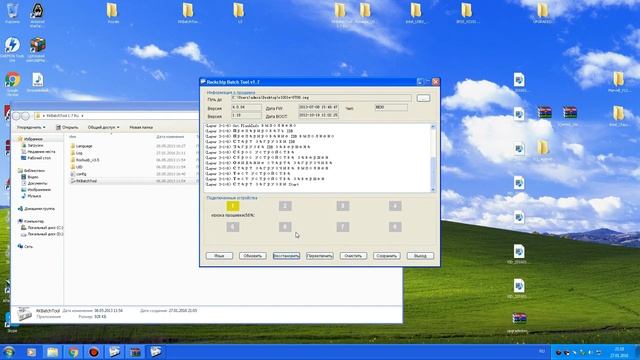Click the taskbar clock
This screenshot has height=360, width=640.
[x=619, y=352]
